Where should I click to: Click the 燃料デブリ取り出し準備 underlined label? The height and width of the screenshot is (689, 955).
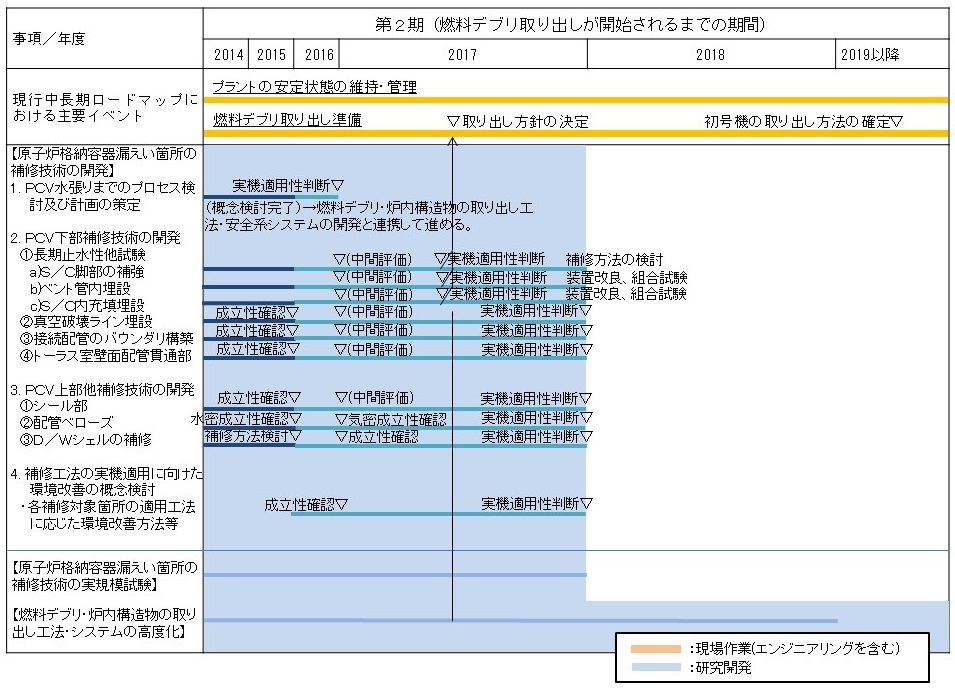click(x=287, y=121)
